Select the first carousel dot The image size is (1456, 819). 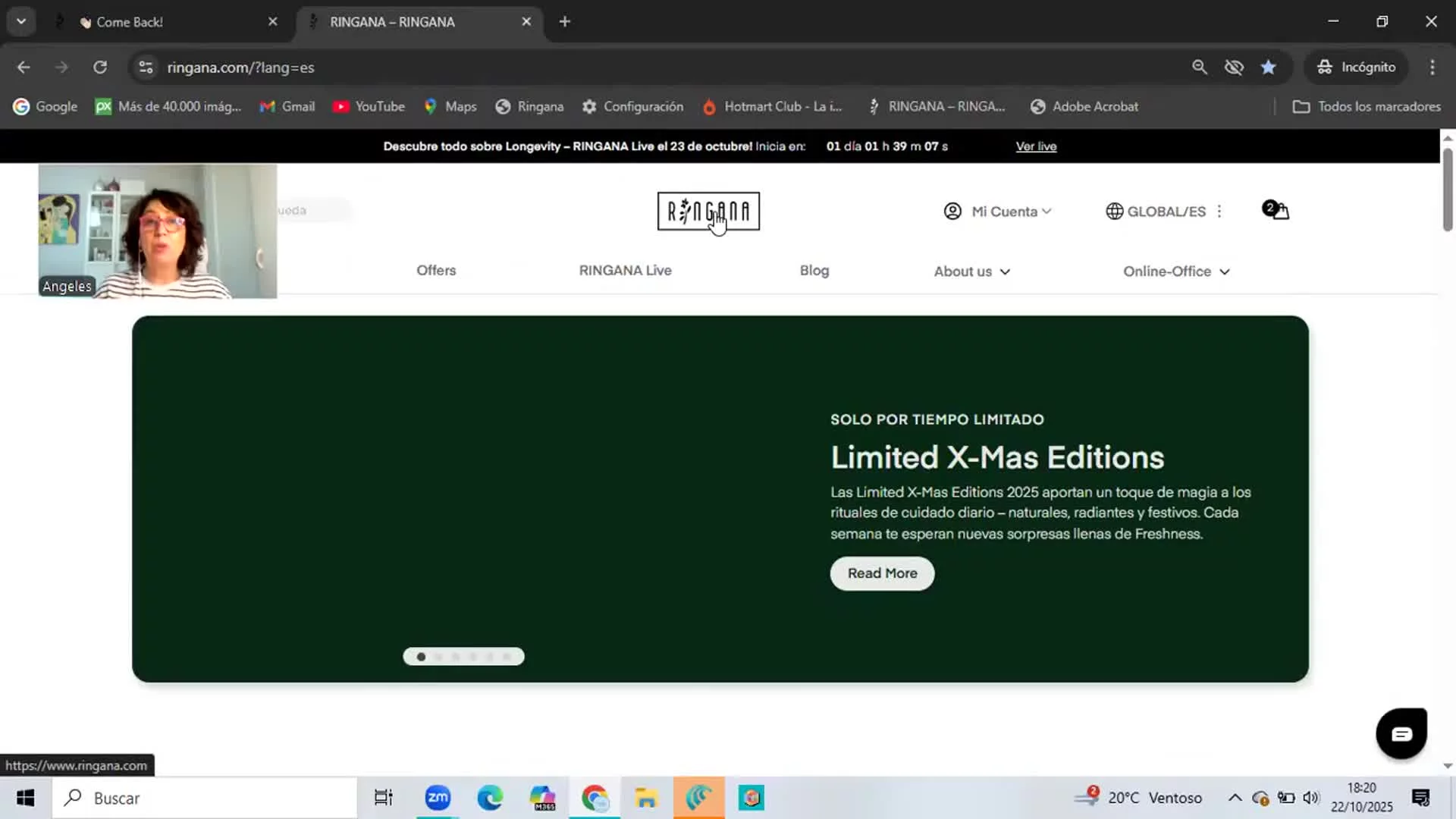click(x=421, y=657)
